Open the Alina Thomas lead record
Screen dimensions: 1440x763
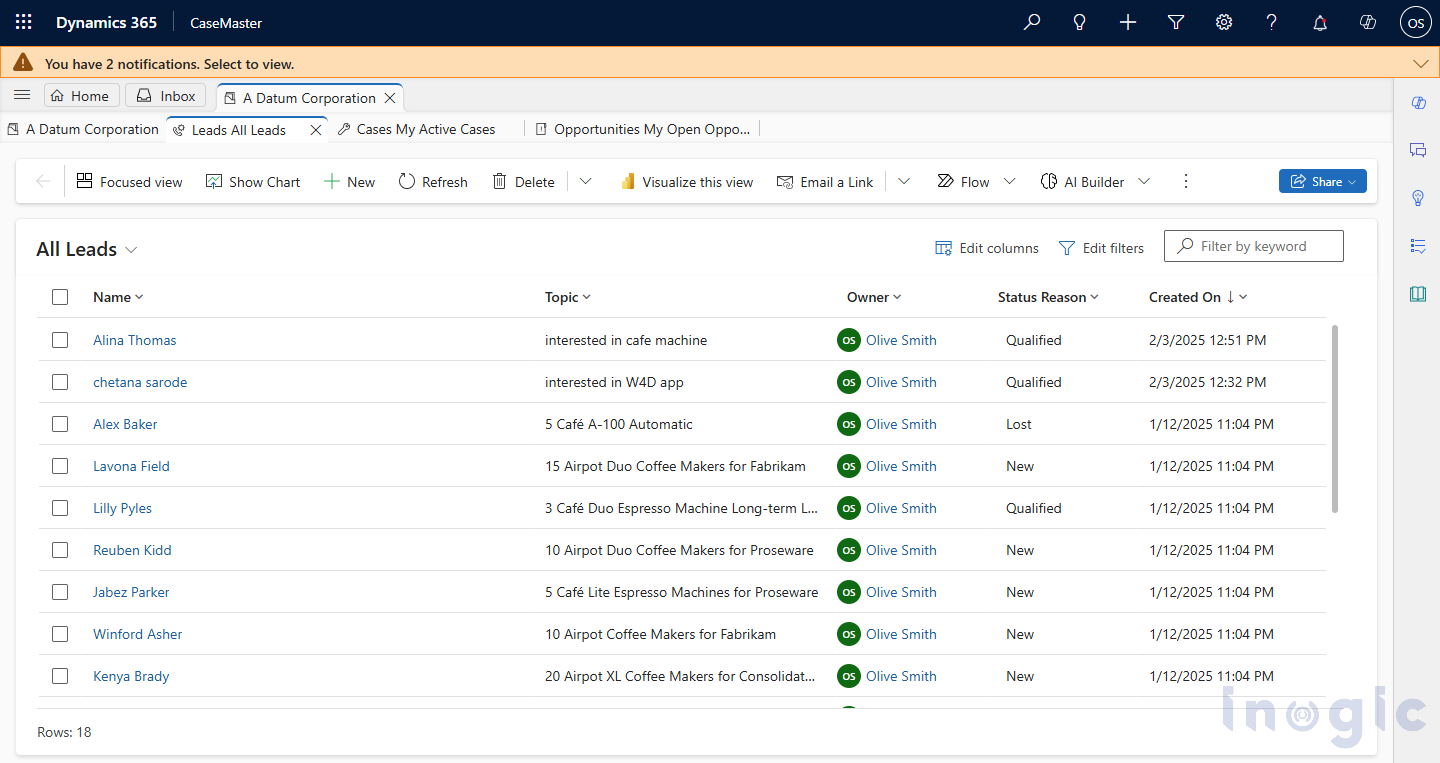pos(134,340)
